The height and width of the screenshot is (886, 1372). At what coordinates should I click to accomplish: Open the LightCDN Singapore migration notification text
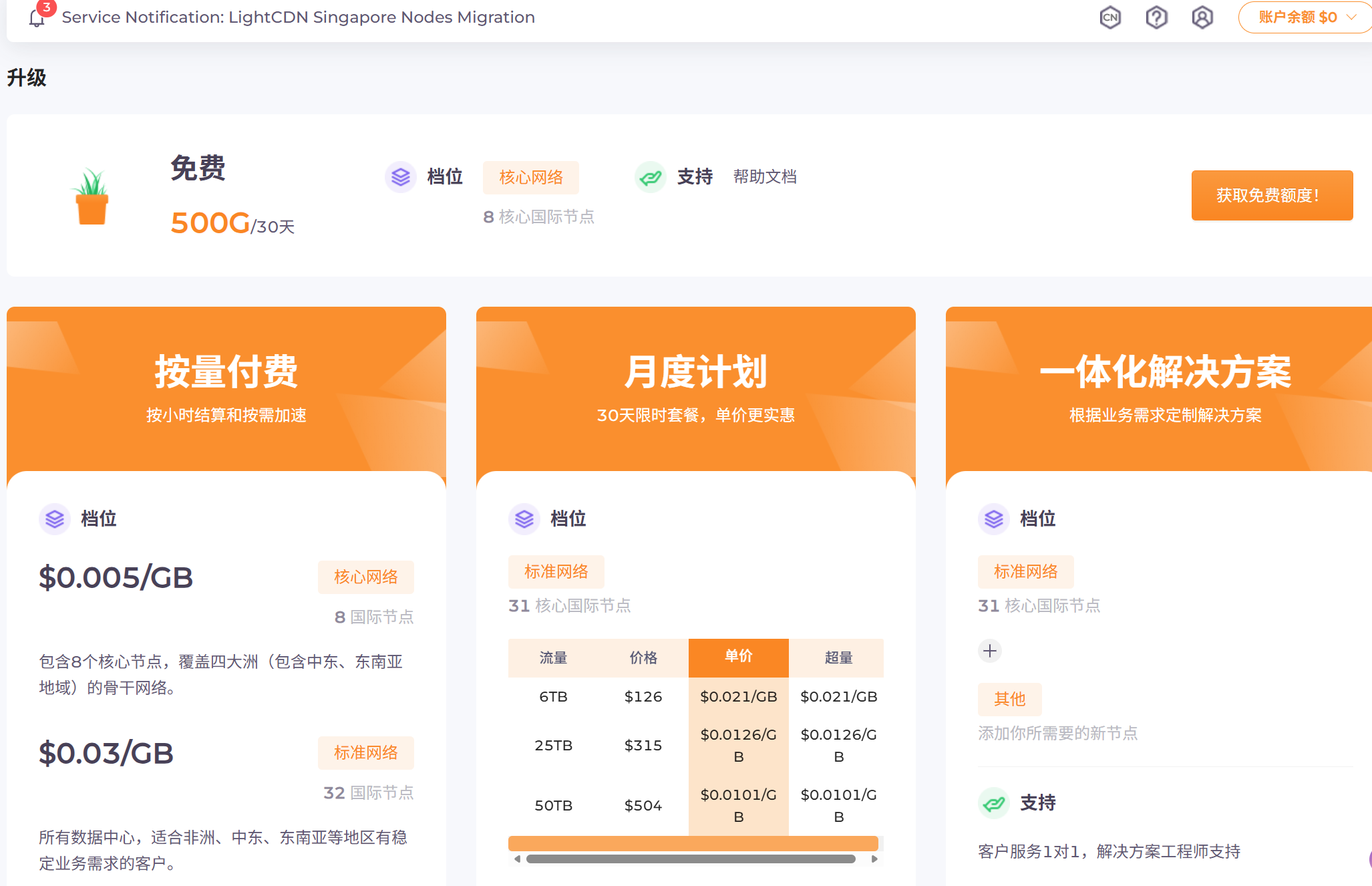pyautogui.click(x=298, y=17)
